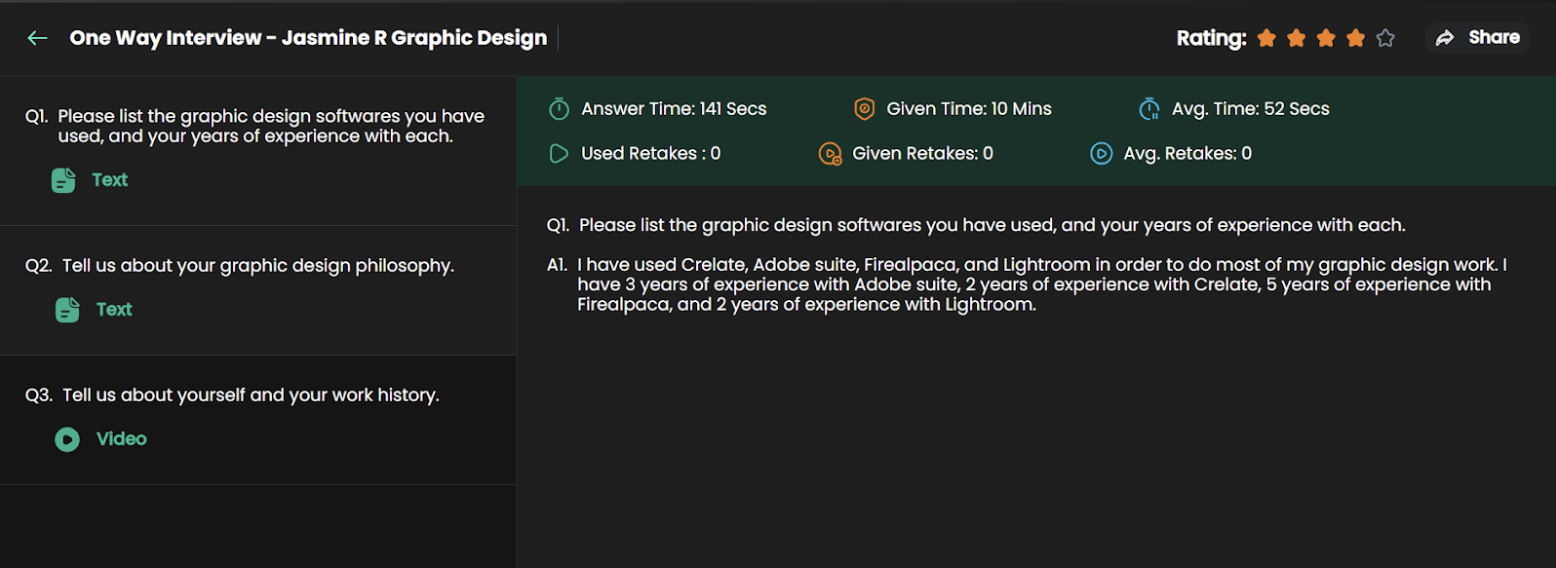
Task: Click the One Way Interview page title
Action: 308,38
